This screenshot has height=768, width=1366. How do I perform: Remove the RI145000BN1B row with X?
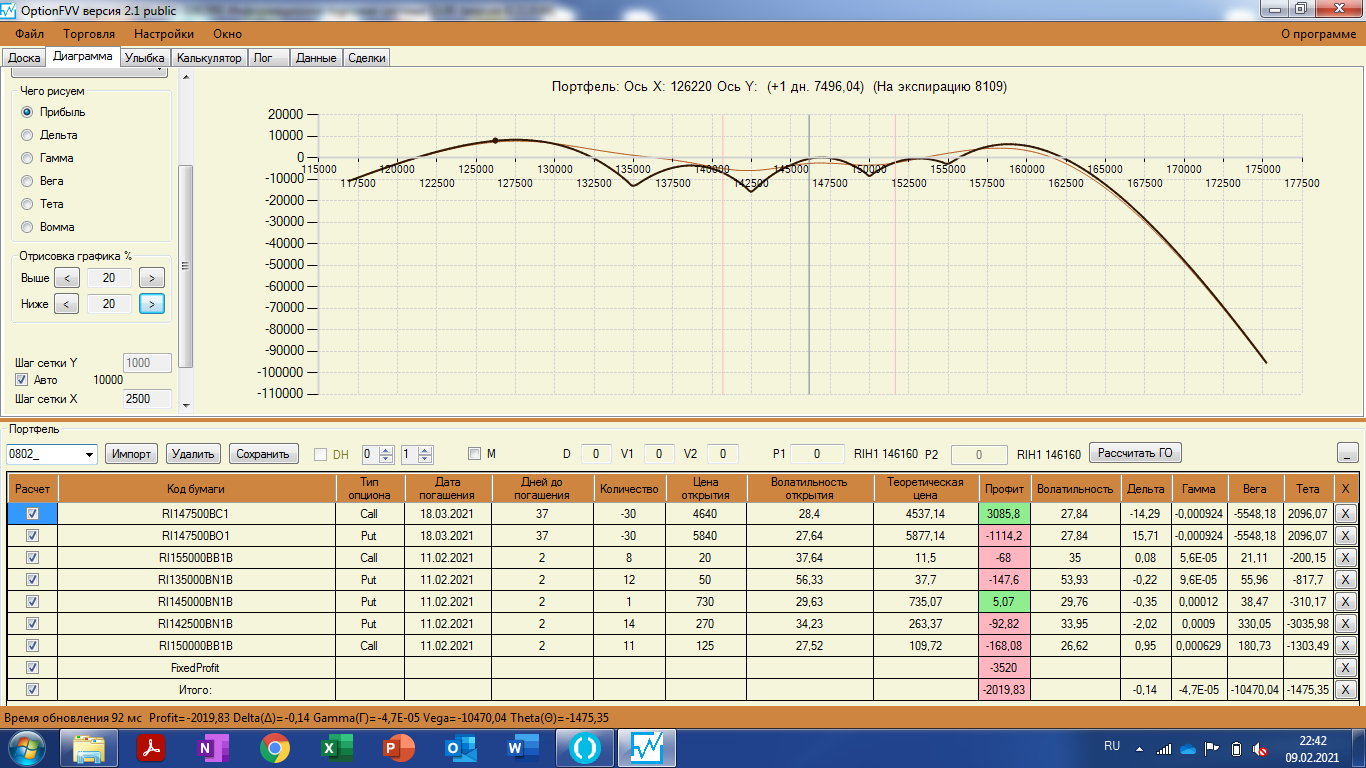[1346, 601]
